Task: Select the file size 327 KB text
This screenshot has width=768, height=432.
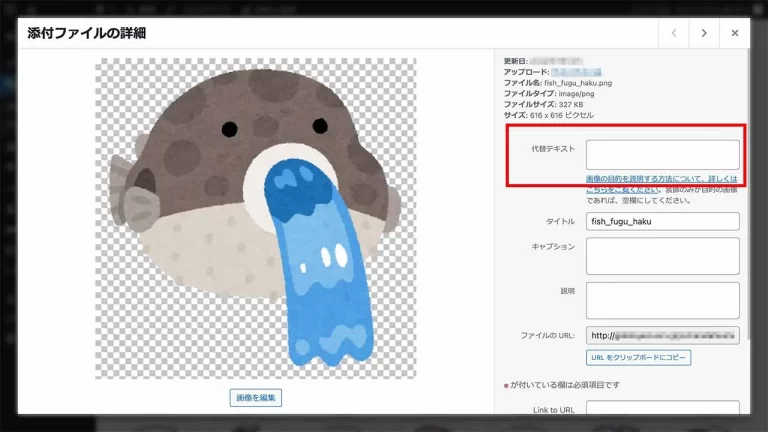Action: pos(571,104)
